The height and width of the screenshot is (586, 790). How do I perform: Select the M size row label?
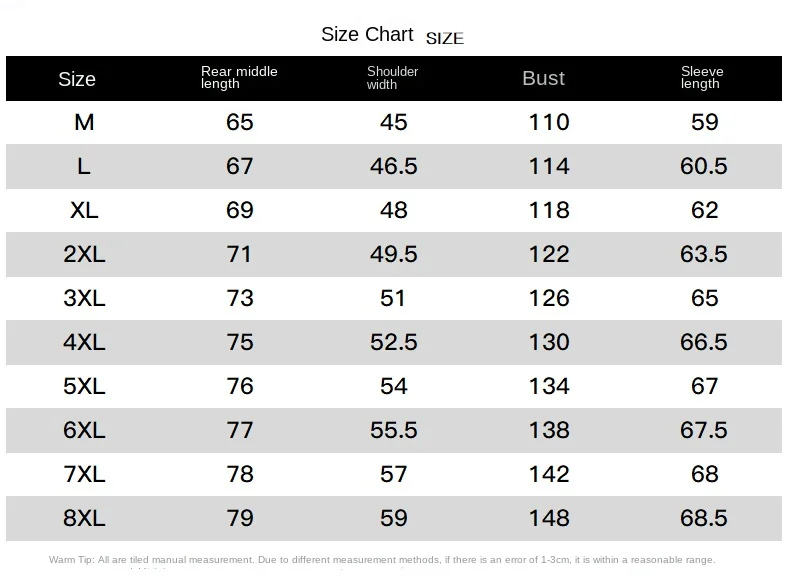84,122
